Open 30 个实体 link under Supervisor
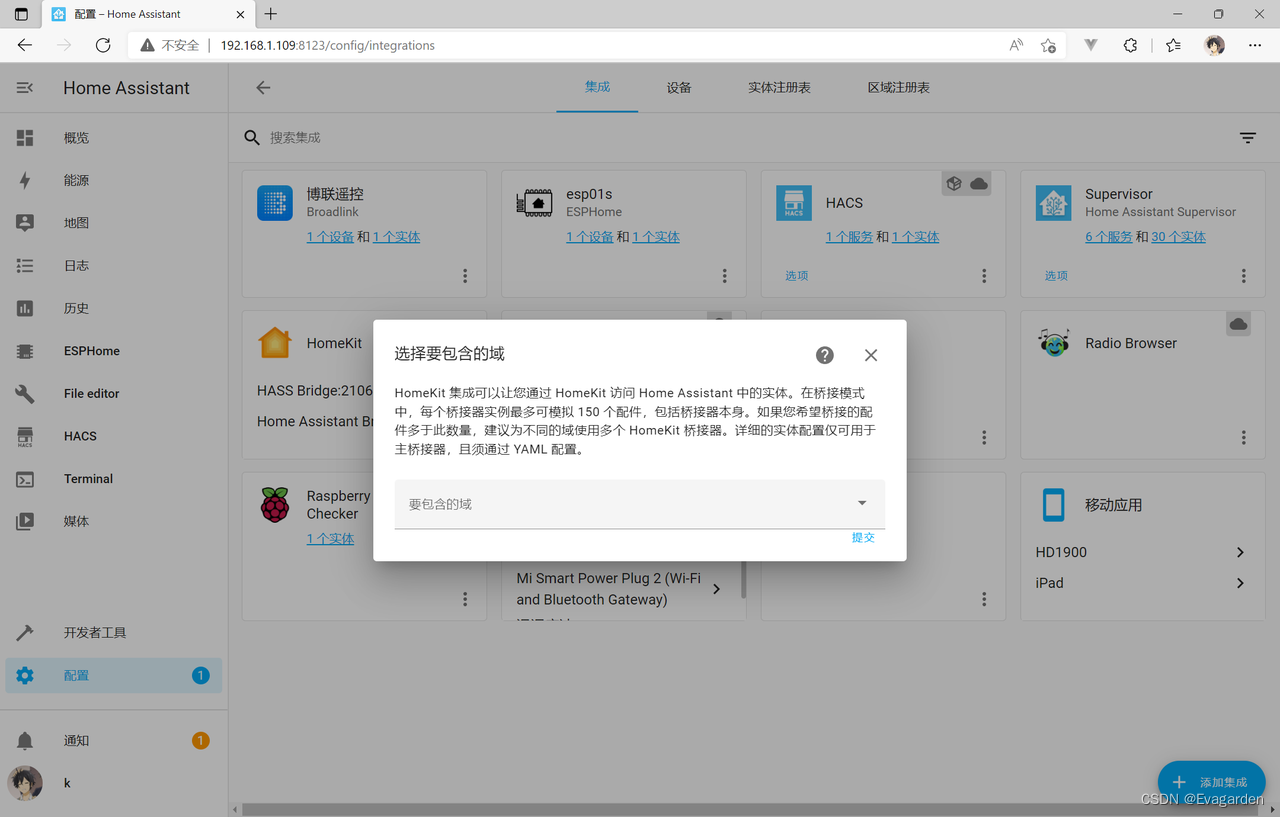This screenshot has width=1280, height=817. tap(1178, 237)
